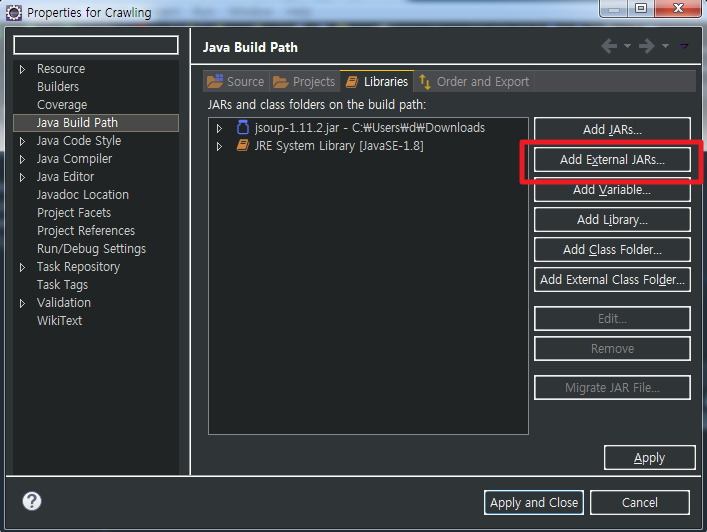Select Validation in the tree
707x532 pixels.
[x=64, y=303]
